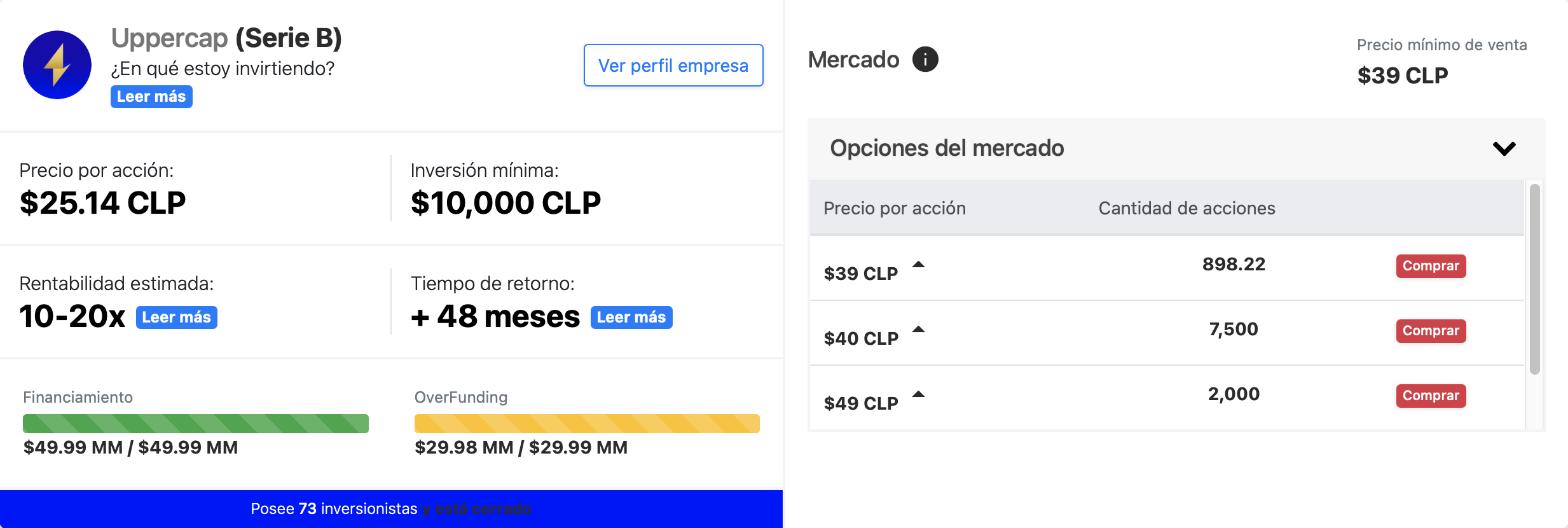Collapse Opciones del mercado with chevron
This screenshot has height=528, width=1568.
point(1504,148)
